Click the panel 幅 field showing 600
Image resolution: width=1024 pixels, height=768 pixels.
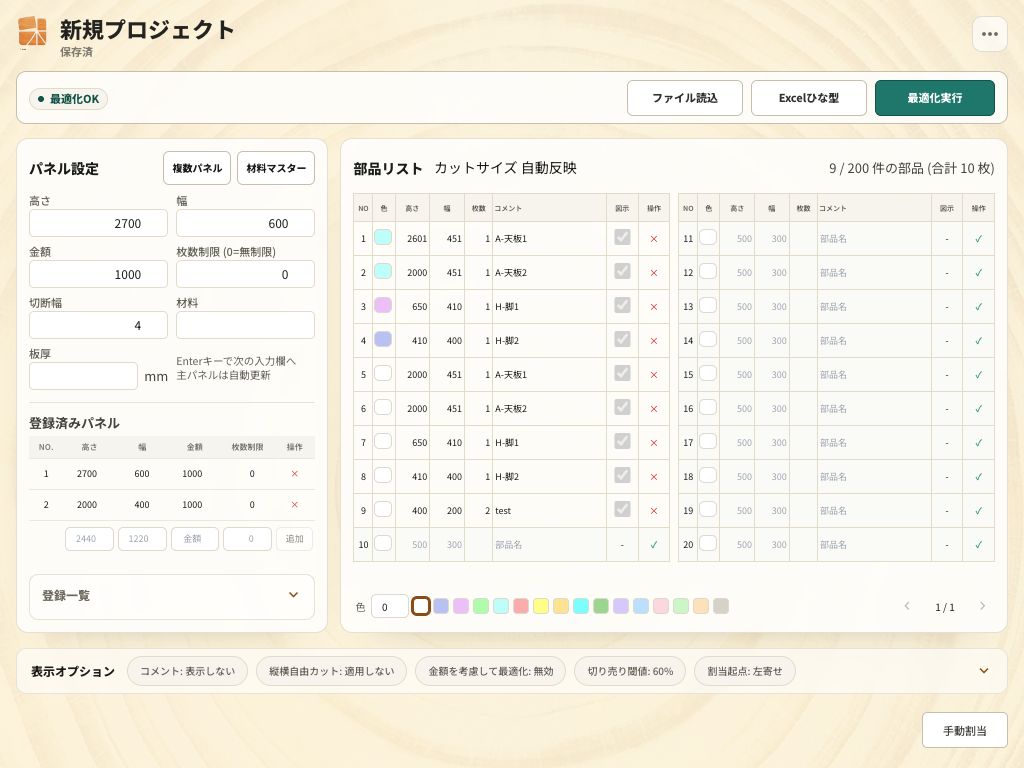point(245,223)
